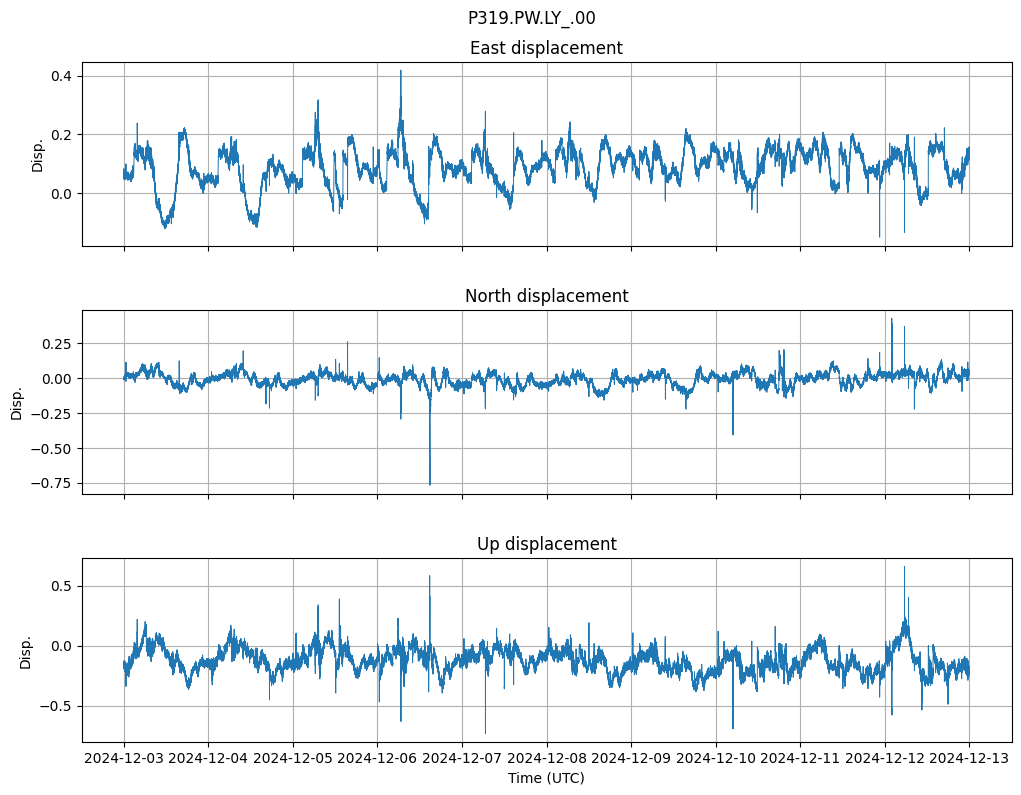Pick the 2024-12-05 date tick label
This screenshot has height=795, width=1021.
click(x=293, y=759)
